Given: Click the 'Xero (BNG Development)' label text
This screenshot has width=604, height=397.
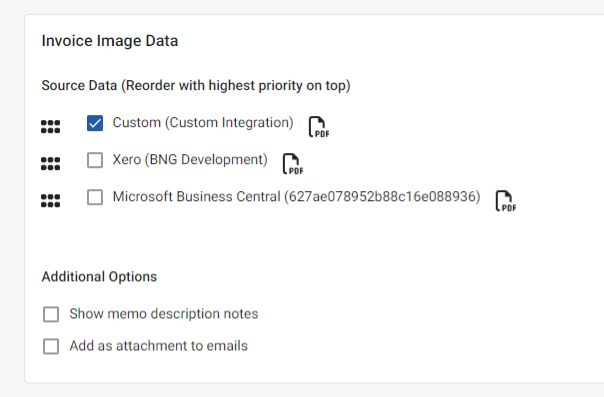Looking at the screenshot, I should 190,160.
